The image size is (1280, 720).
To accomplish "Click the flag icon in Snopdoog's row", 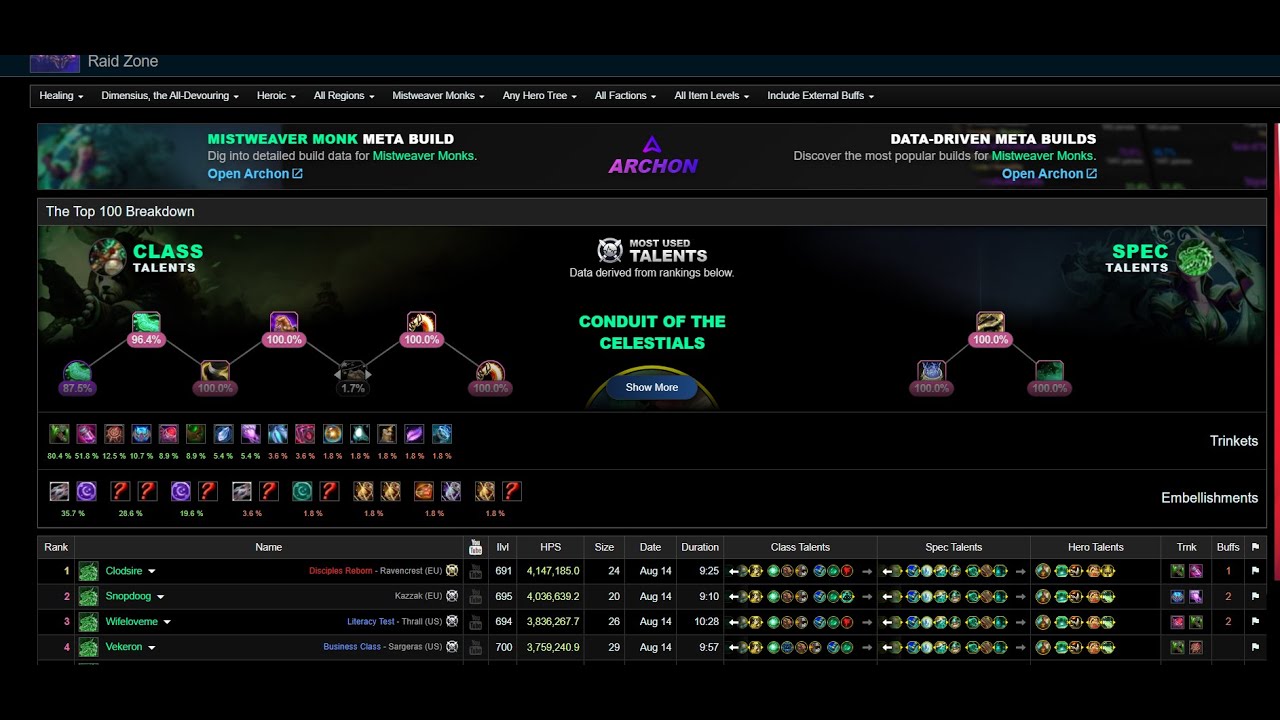I will pos(1255,596).
